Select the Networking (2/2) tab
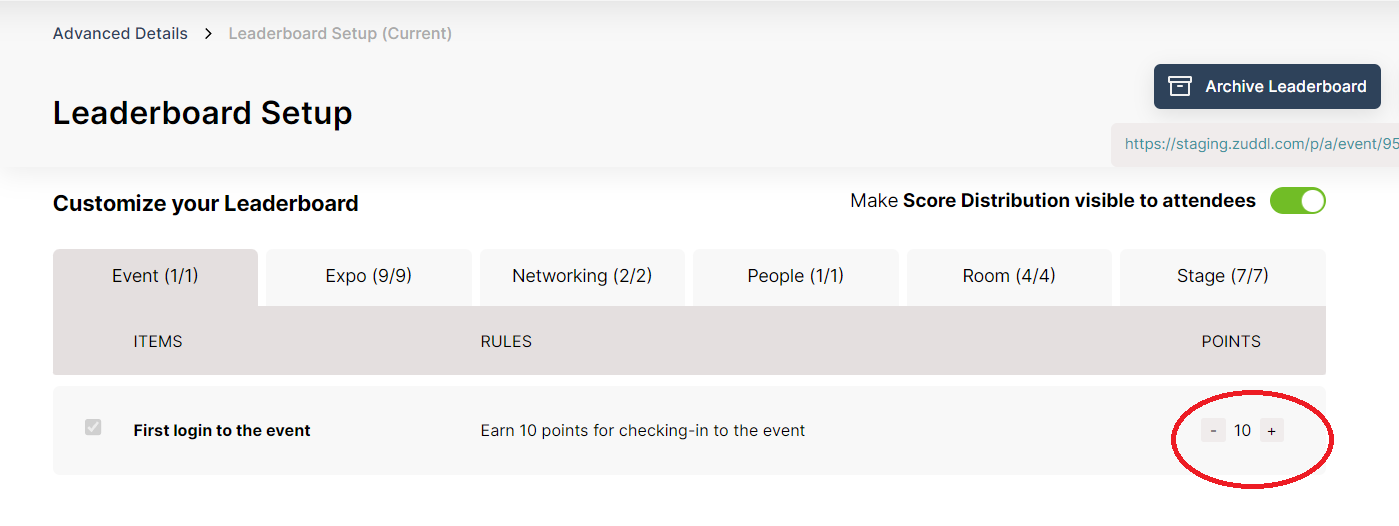This screenshot has height=526, width=1399. click(x=582, y=276)
